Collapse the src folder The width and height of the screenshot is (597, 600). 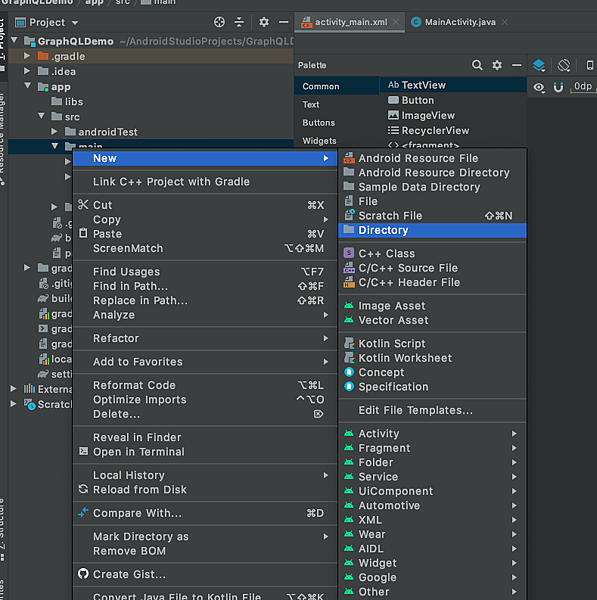point(41,116)
